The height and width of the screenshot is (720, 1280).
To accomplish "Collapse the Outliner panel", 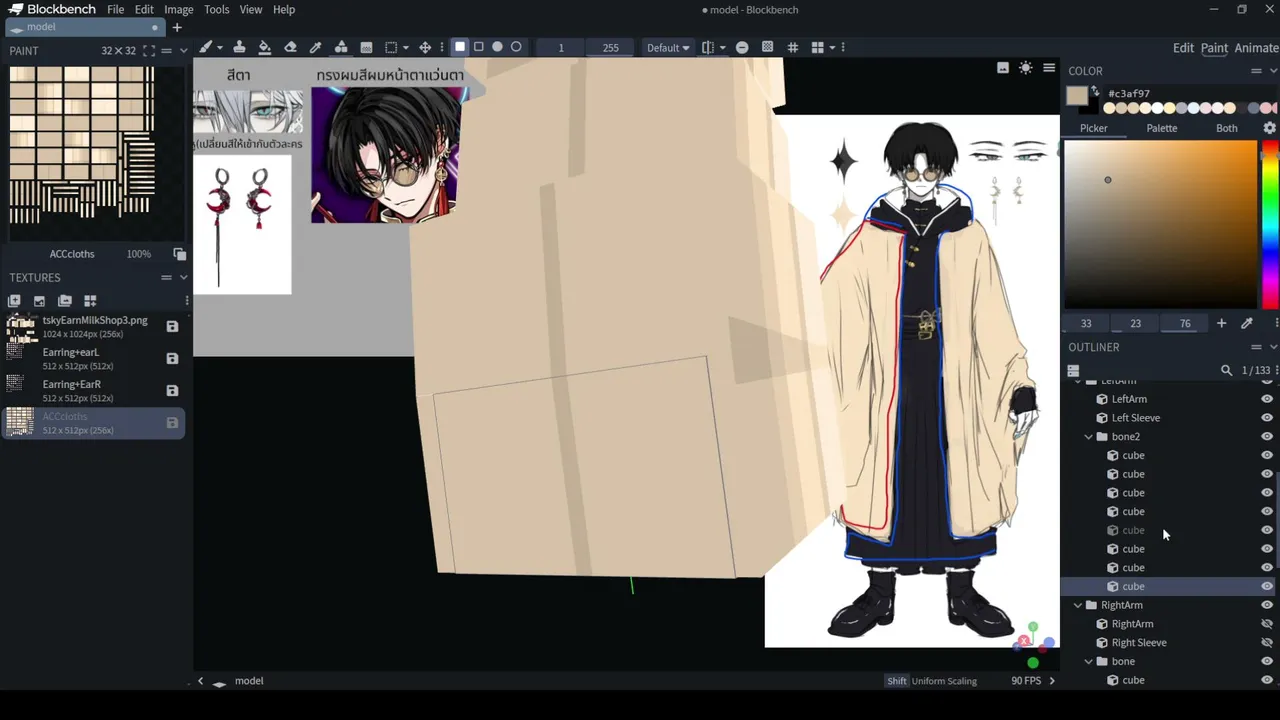I will coord(1273,347).
